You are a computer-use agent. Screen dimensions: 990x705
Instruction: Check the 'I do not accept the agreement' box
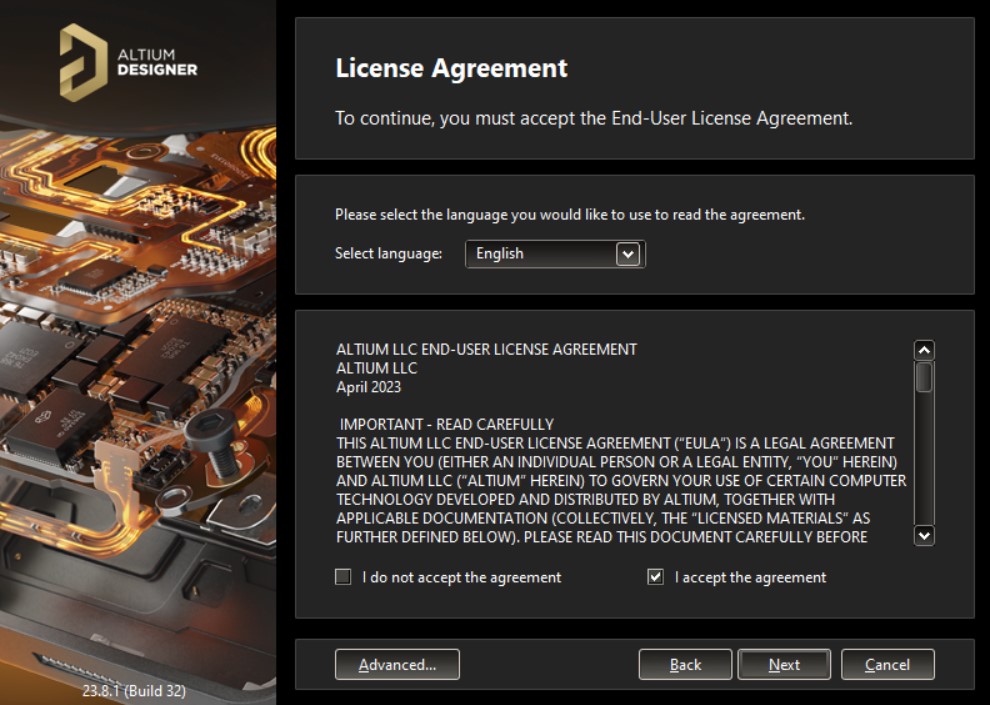[344, 577]
